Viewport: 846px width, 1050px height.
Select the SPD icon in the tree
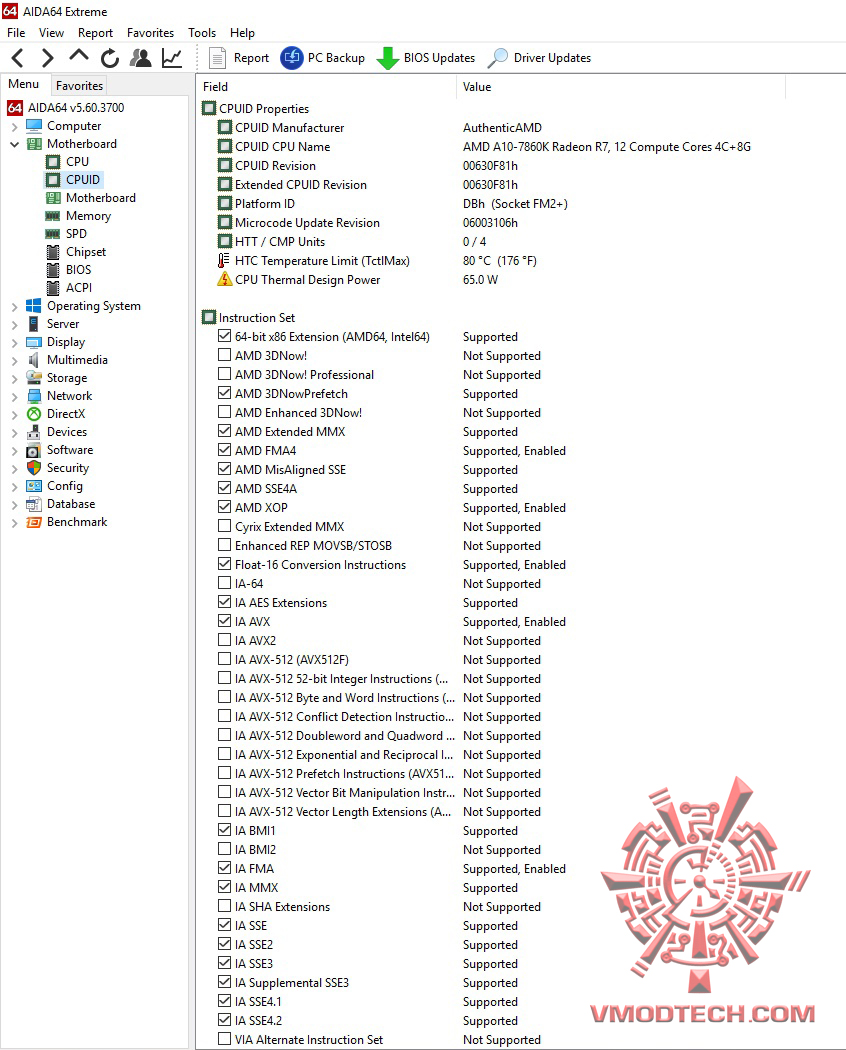tap(53, 234)
